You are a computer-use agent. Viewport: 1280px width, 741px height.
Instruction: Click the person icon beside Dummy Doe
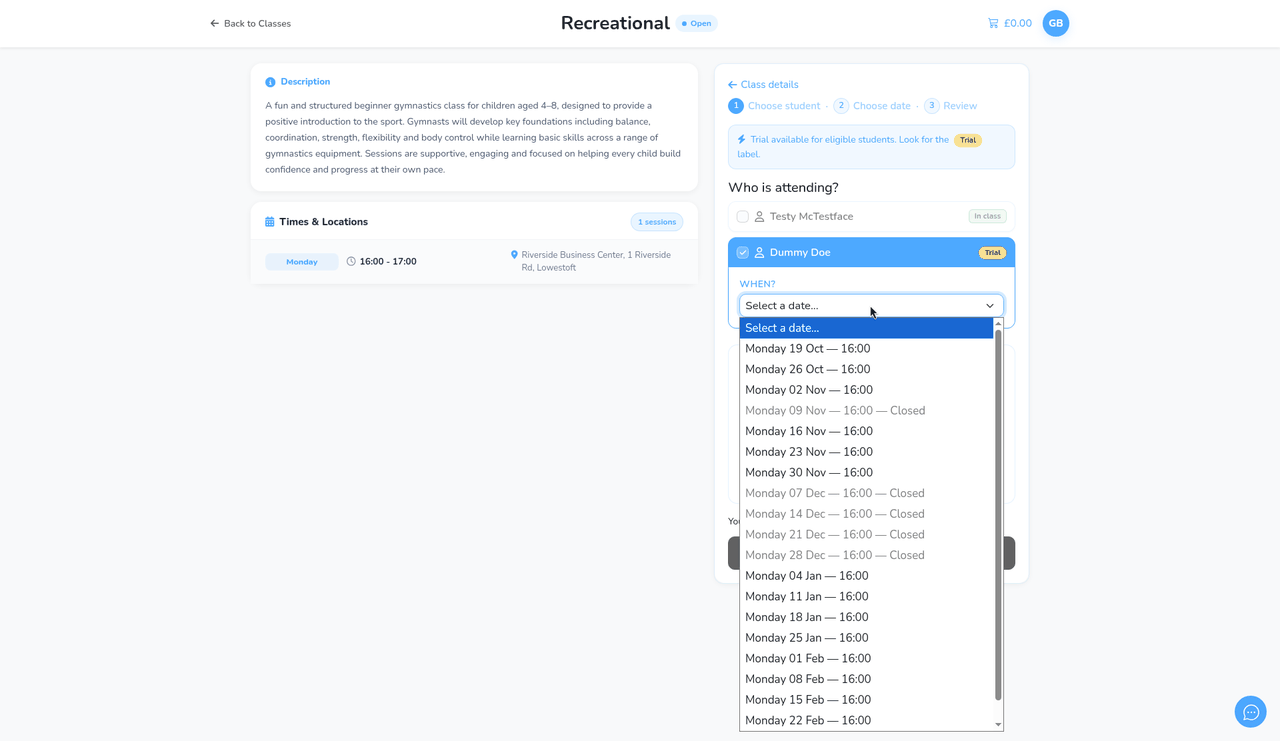[759, 253]
